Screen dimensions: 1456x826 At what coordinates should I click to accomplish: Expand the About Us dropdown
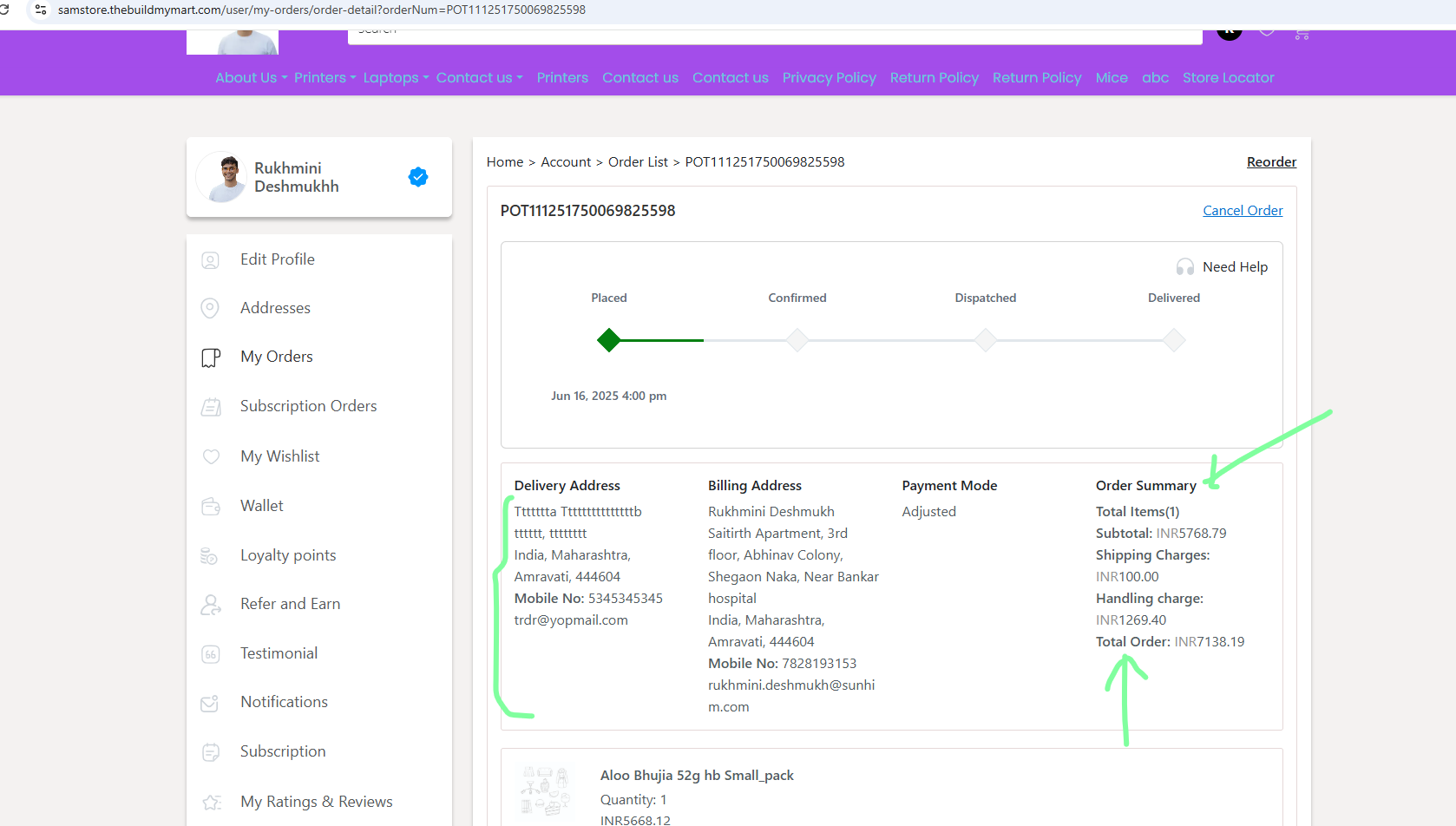coord(252,78)
